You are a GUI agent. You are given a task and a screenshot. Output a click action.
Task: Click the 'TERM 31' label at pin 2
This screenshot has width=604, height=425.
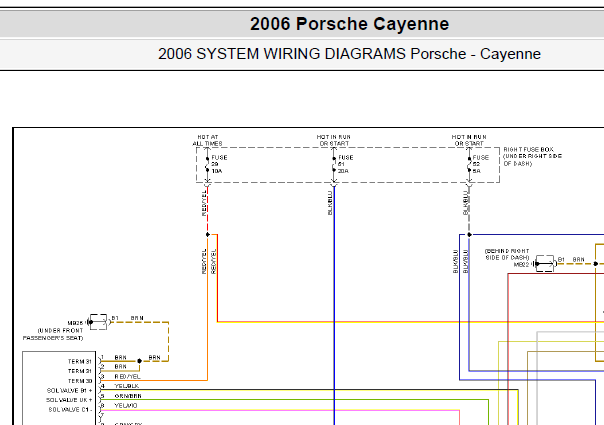click(80, 371)
